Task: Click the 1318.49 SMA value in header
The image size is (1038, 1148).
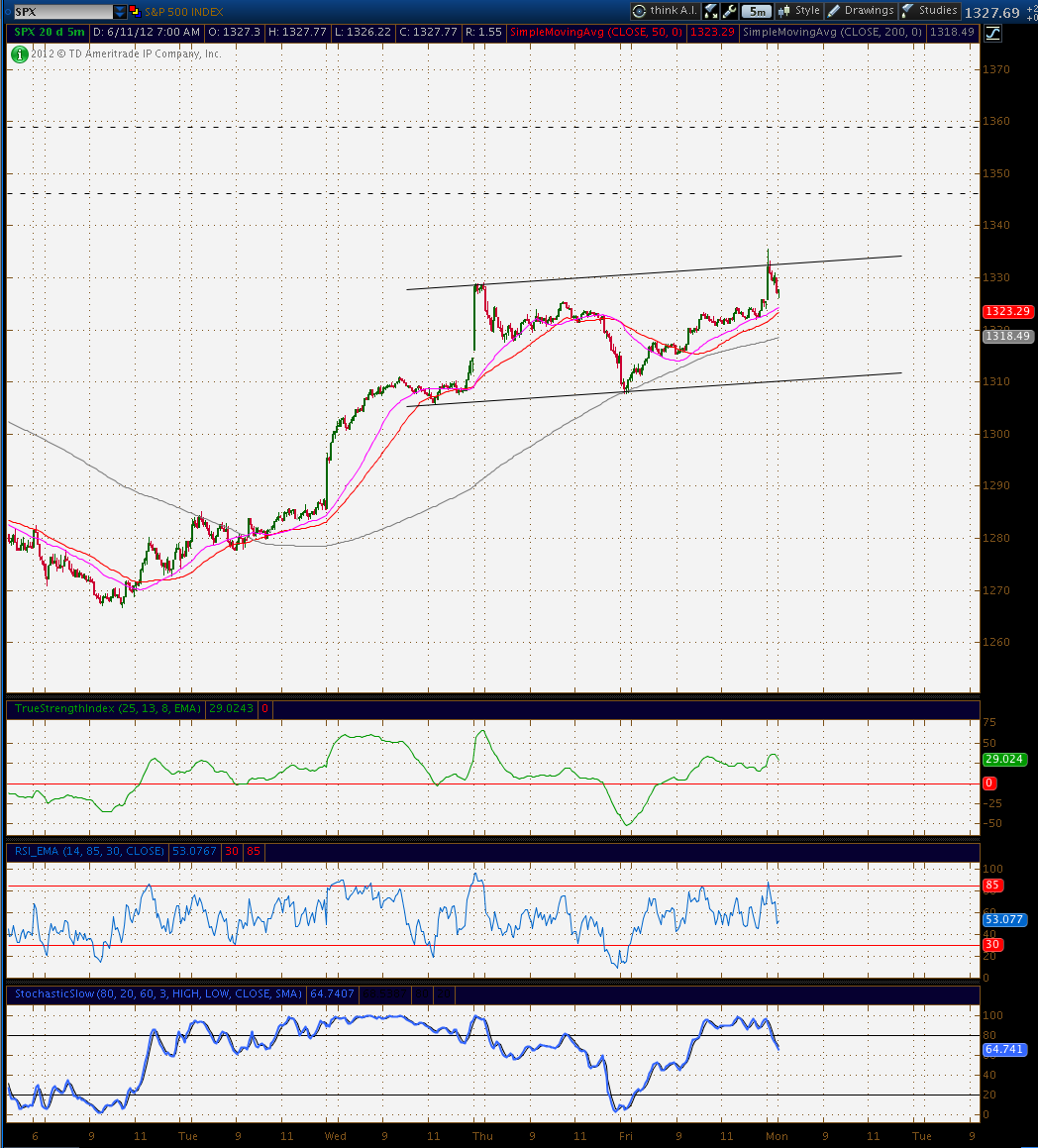Action: click(x=953, y=33)
